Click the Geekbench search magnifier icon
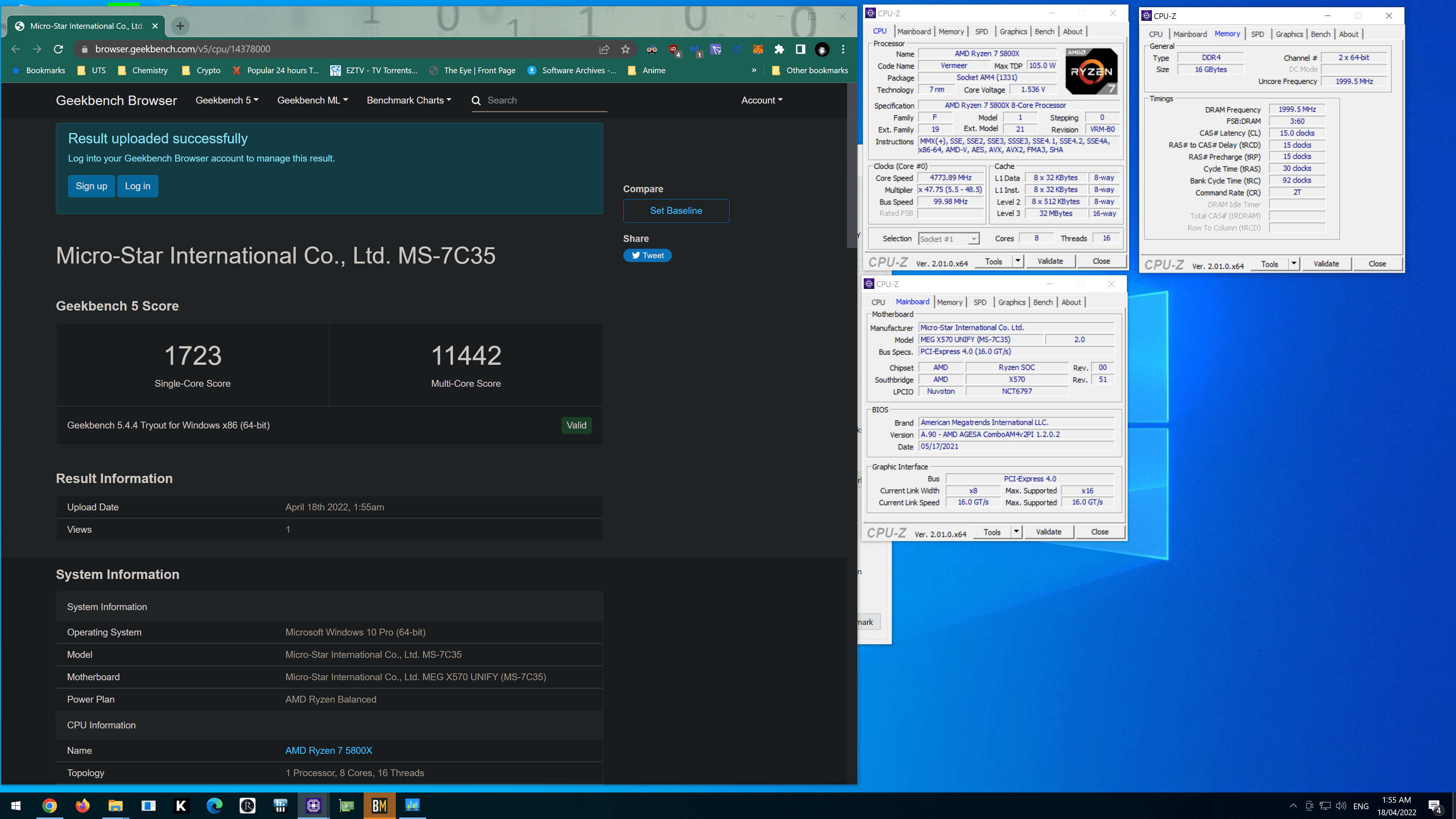The width and height of the screenshot is (1456, 819). point(476,100)
